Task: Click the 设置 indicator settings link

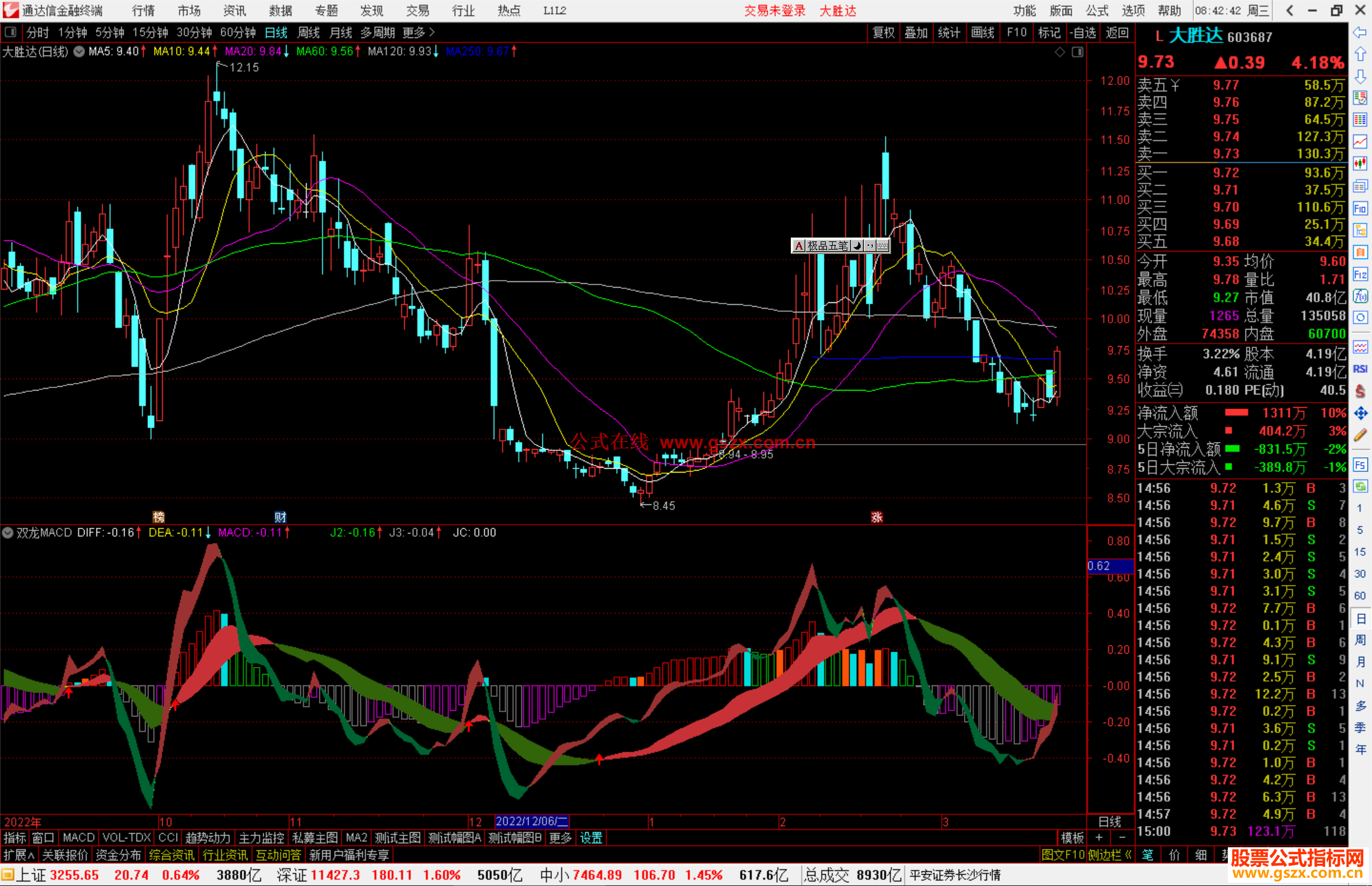Action: (x=591, y=838)
